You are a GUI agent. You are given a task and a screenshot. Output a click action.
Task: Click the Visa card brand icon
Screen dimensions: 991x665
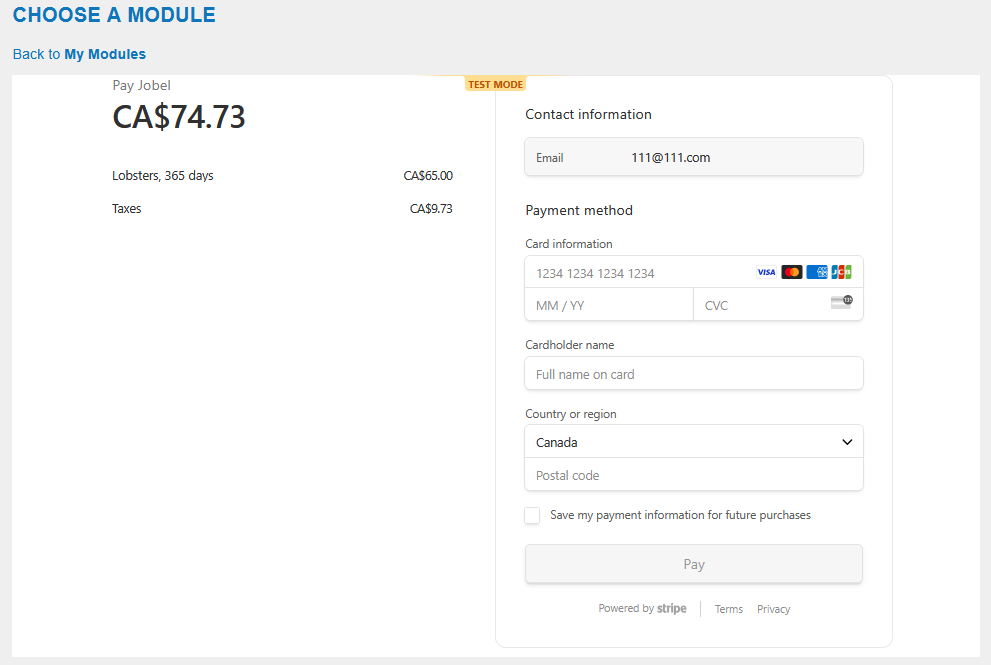point(766,271)
